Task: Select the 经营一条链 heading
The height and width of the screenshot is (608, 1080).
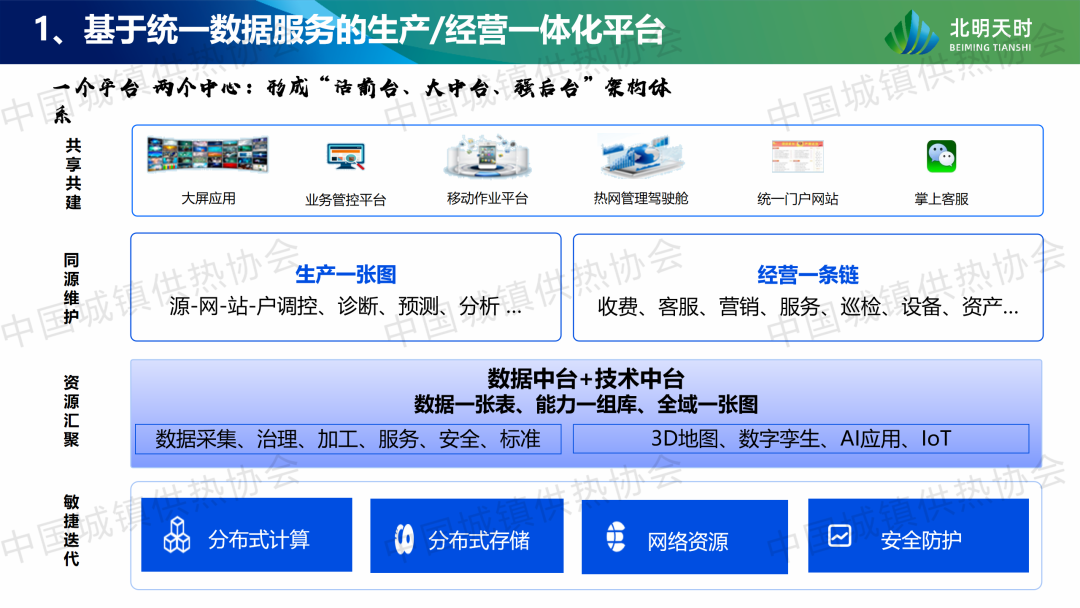Action: coord(808,275)
